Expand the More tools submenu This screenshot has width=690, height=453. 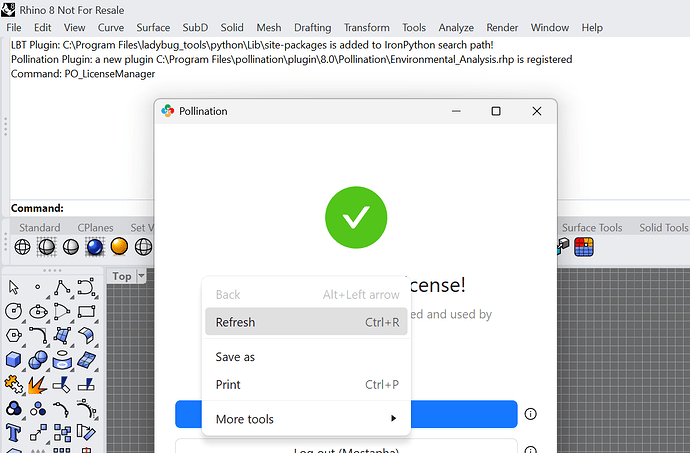[x=306, y=419]
